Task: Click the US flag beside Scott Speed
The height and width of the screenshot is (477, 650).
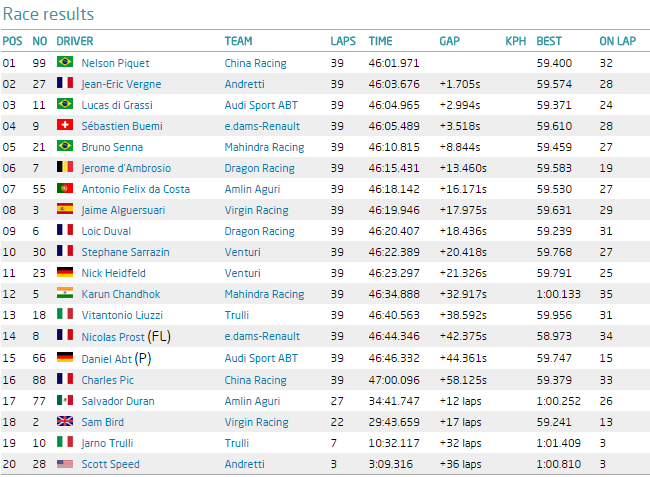Action: [65, 464]
